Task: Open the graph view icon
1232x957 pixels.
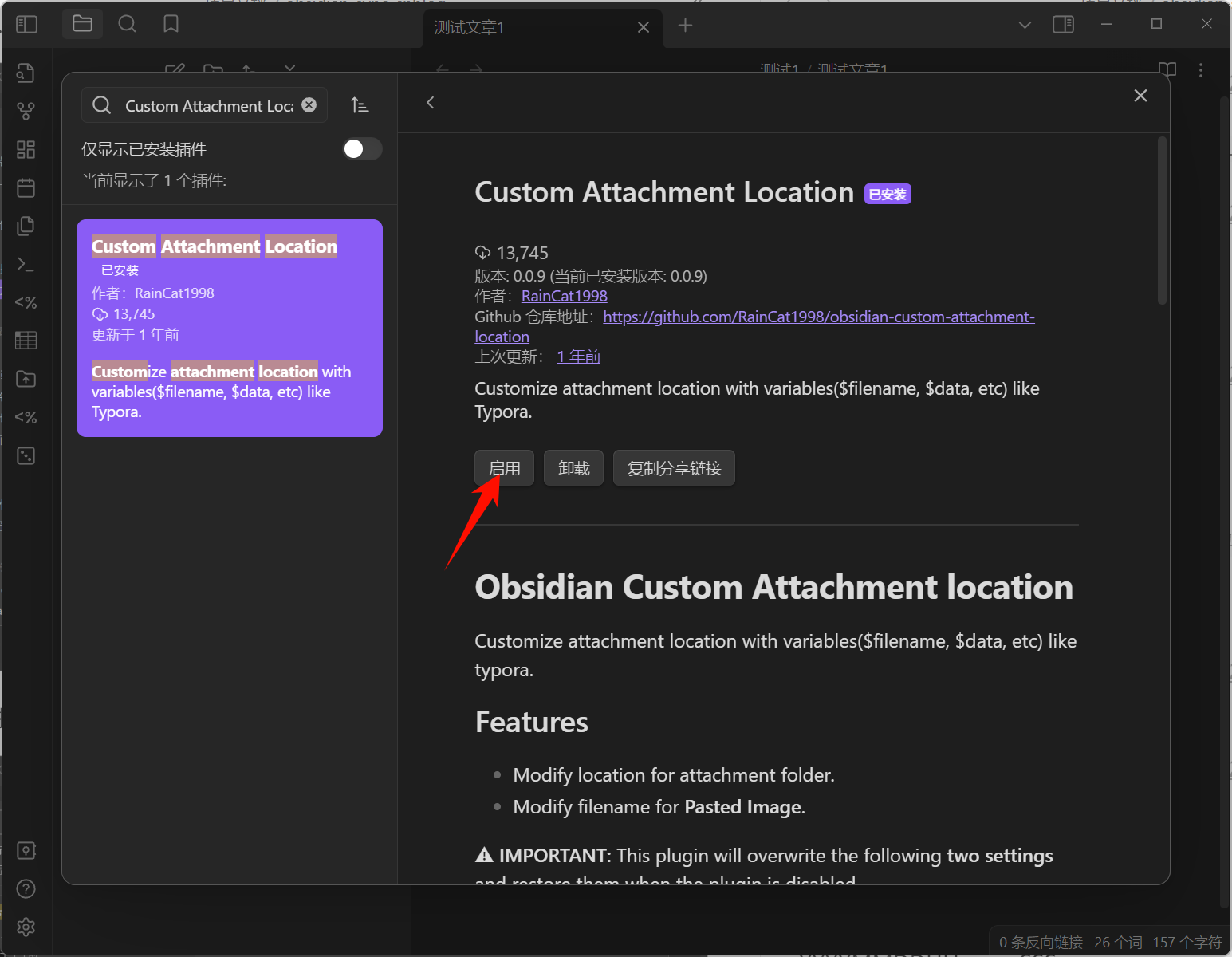Action: [x=26, y=111]
